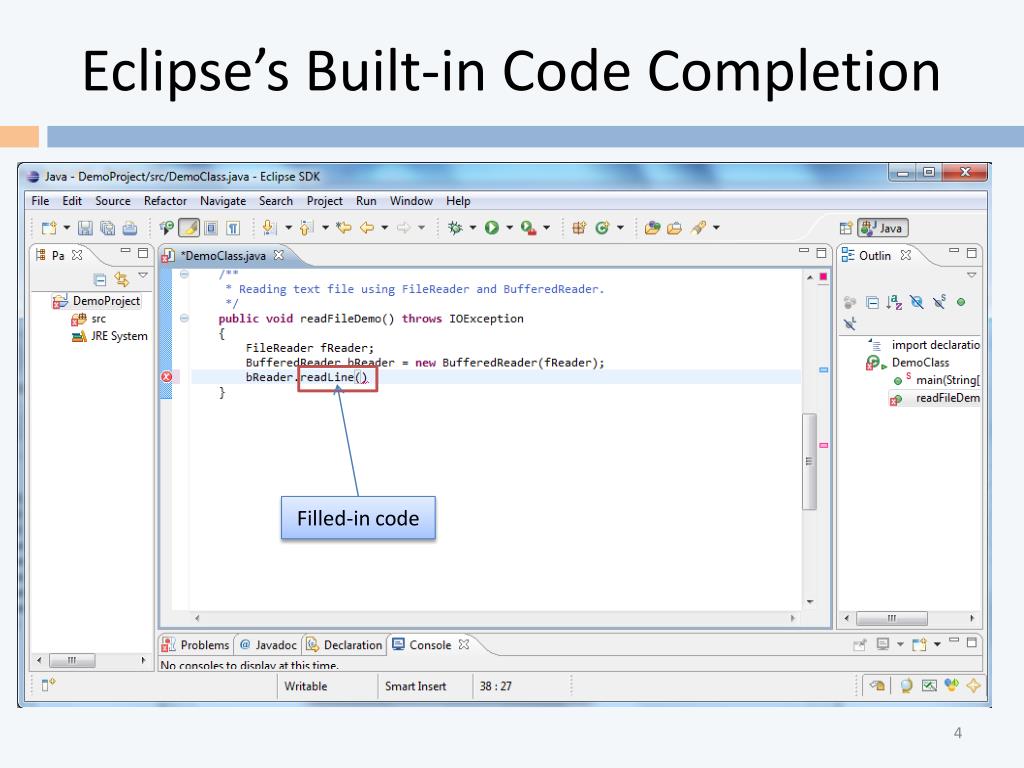
Task: Click the editor vertical scrollbar thumb
Action: 810,461
